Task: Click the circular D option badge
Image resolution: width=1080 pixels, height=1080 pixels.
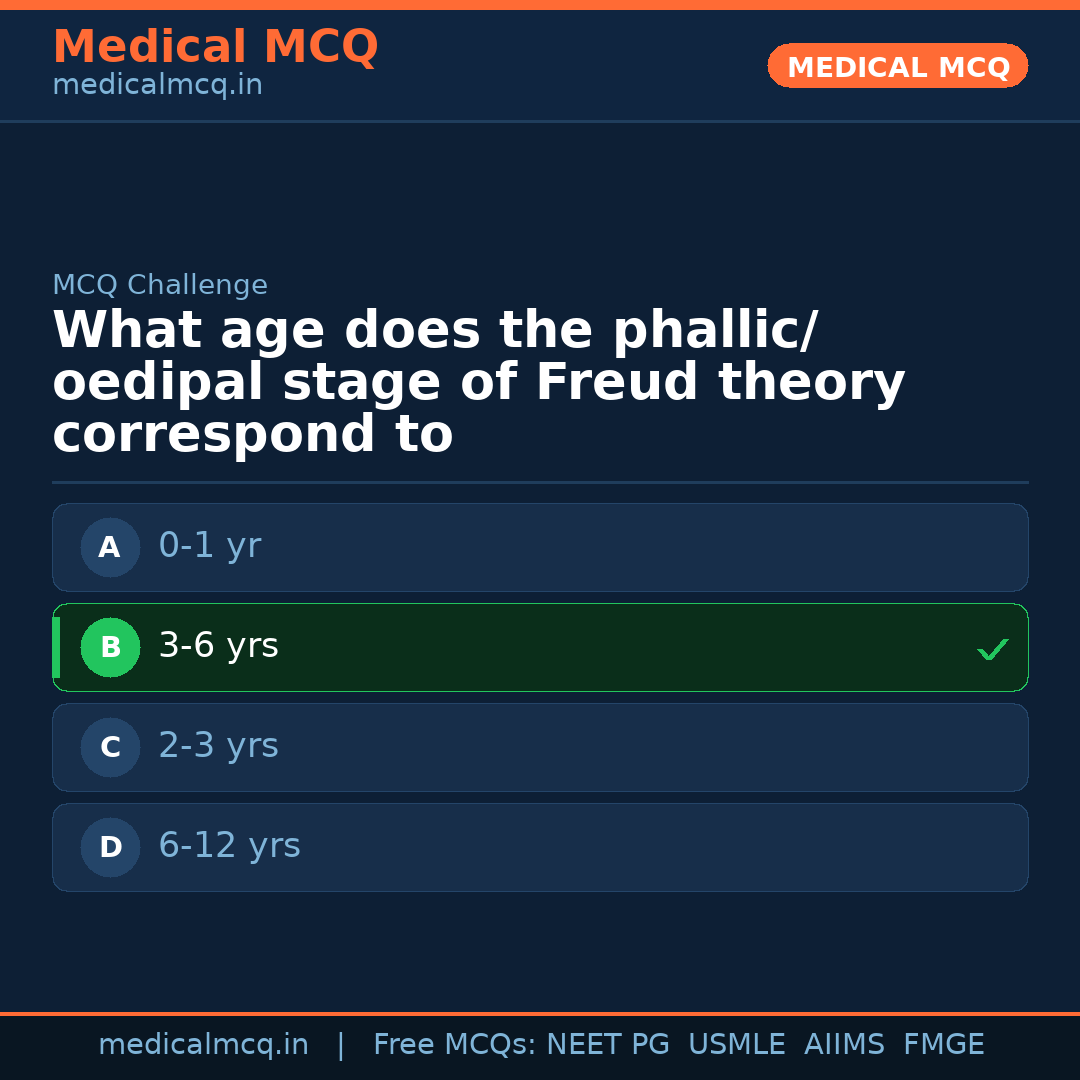Action: coord(110,847)
